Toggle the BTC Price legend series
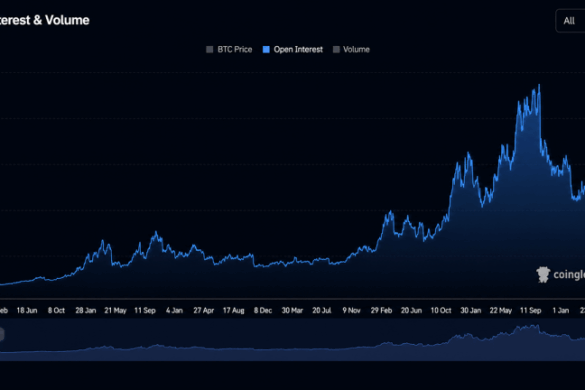Viewport: 585px width, 390px height. pyautogui.click(x=229, y=50)
